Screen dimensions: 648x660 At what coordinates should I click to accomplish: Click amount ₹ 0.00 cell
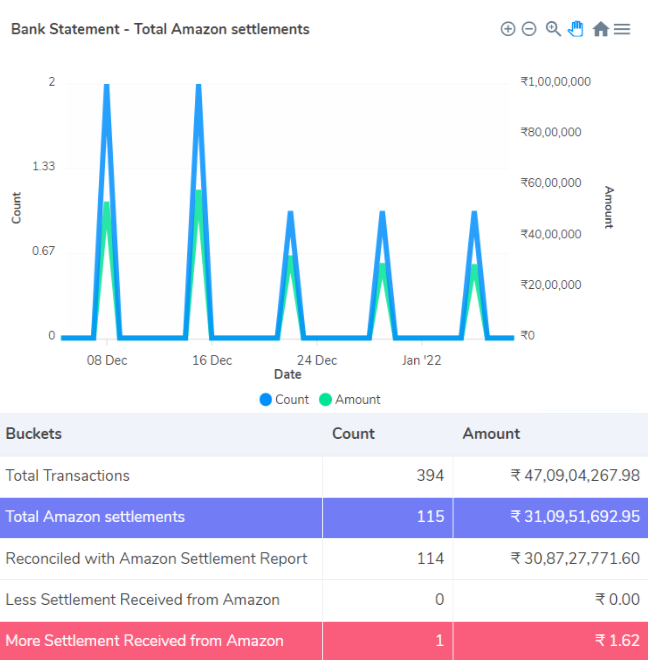point(617,599)
